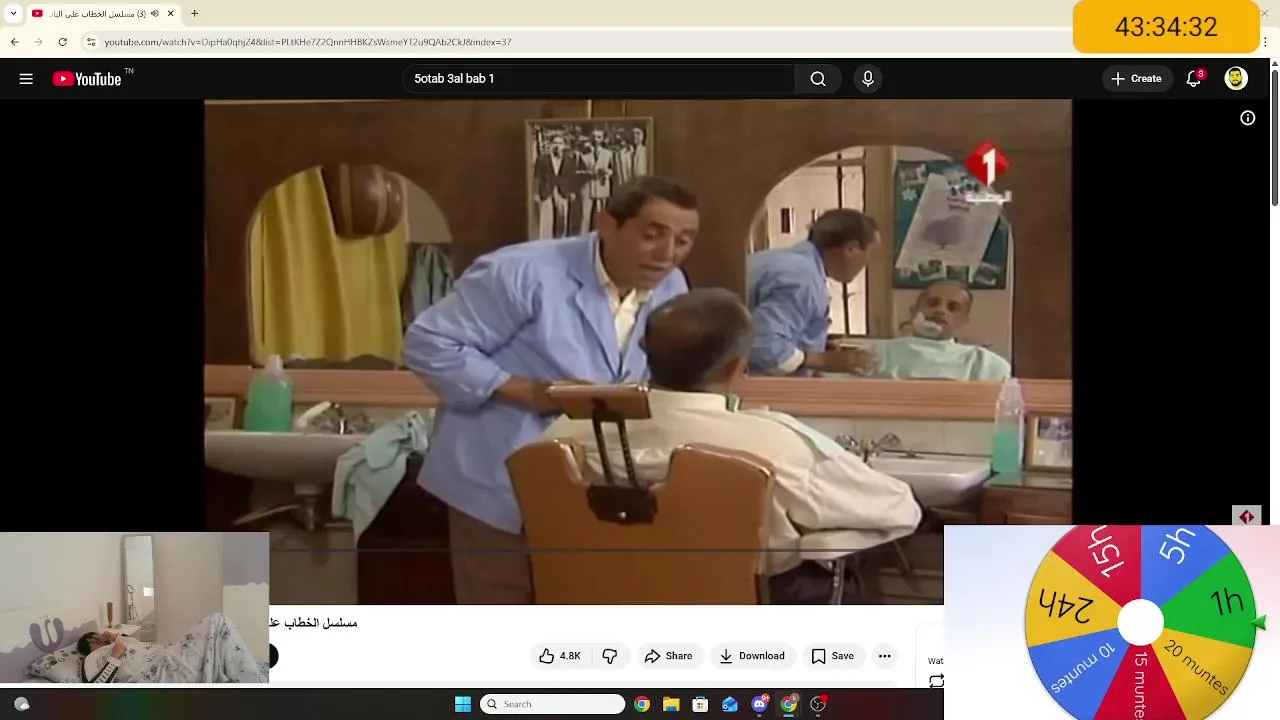Select the YouTube video tab
The height and width of the screenshot is (720, 1280).
(x=103, y=14)
